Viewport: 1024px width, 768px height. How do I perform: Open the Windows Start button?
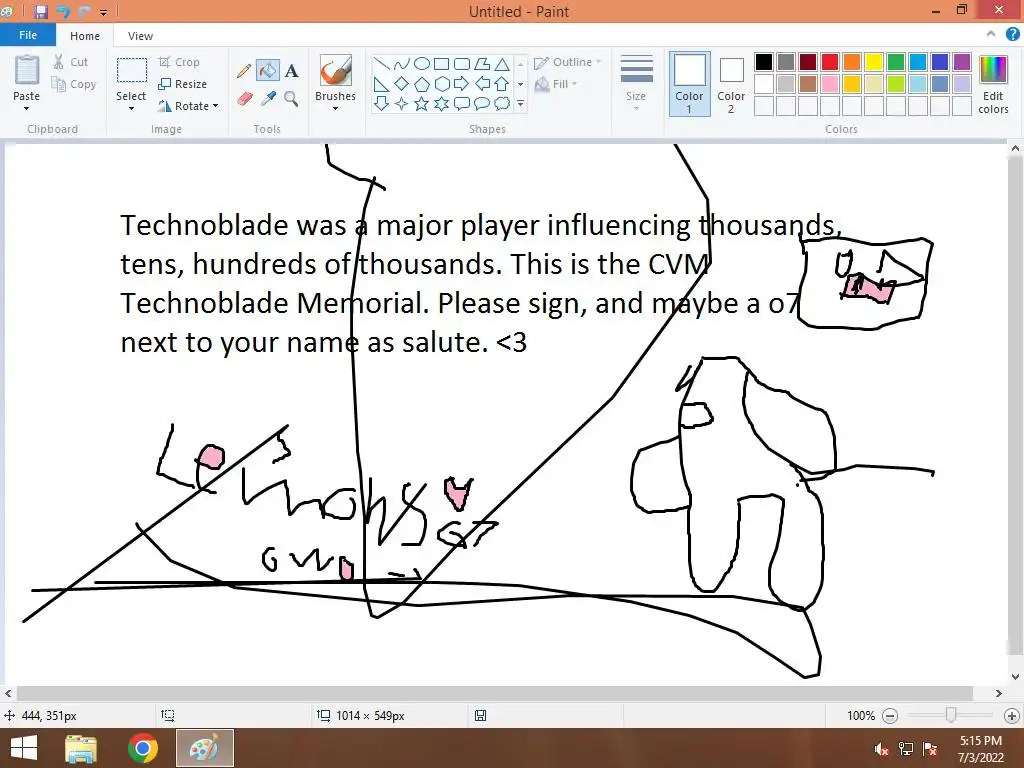[x=24, y=748]
